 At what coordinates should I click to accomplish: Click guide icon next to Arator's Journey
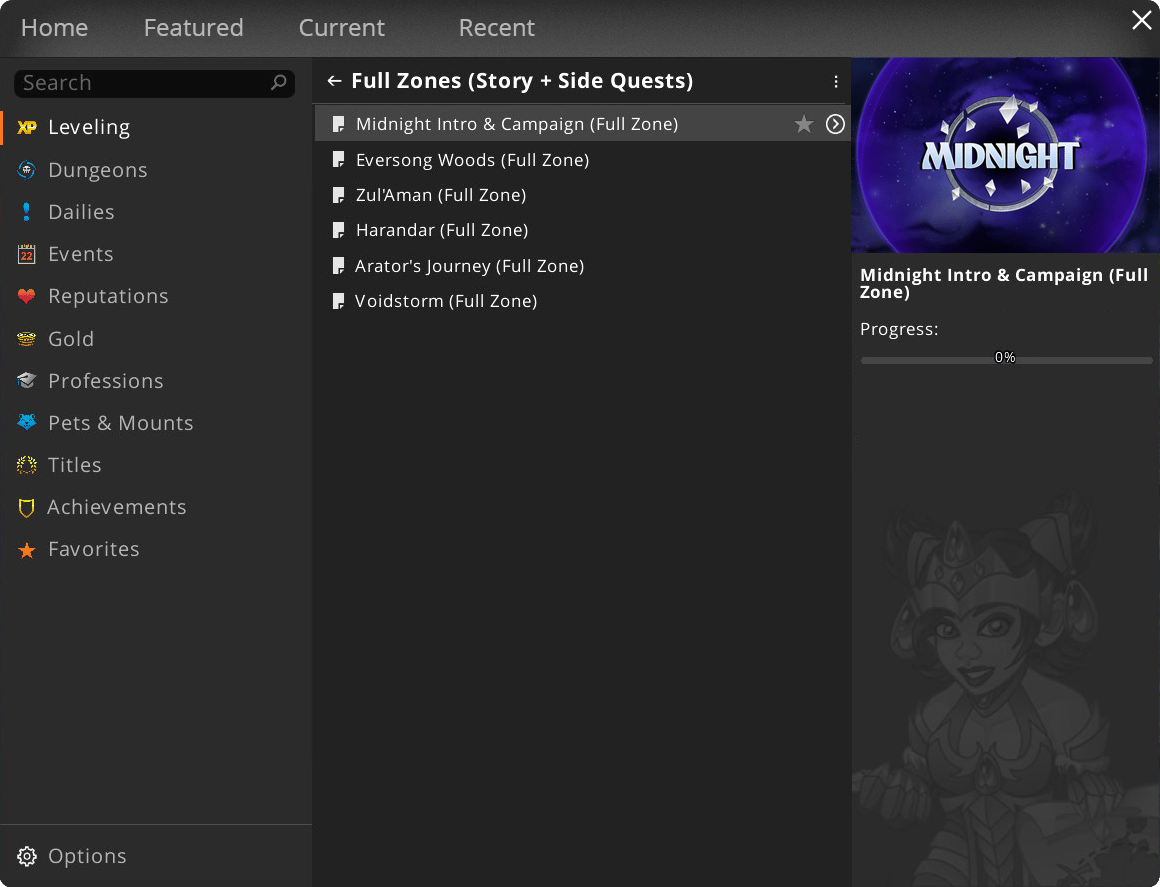tap(339, 266)
